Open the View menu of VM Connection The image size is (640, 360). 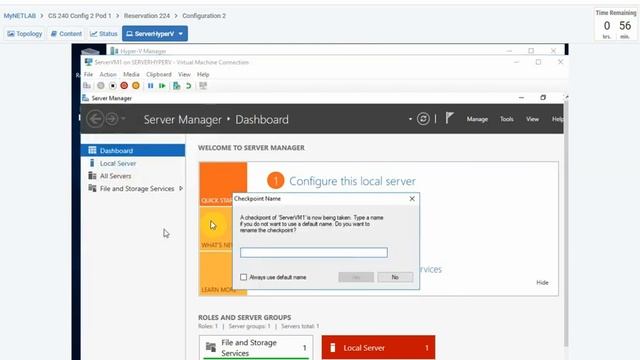(184, 74)
